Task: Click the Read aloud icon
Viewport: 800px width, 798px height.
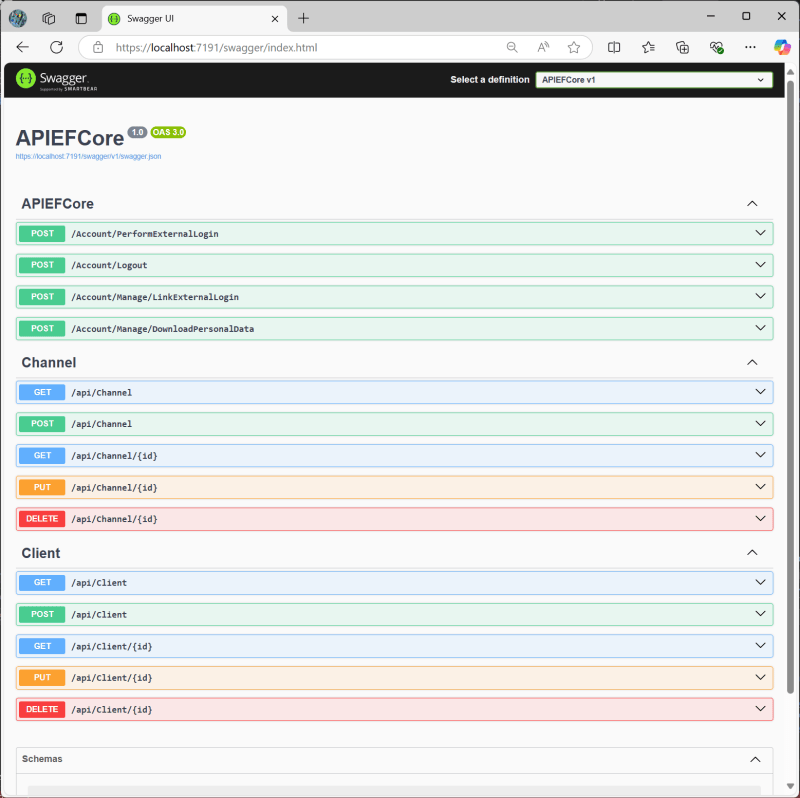Action: 543,47
